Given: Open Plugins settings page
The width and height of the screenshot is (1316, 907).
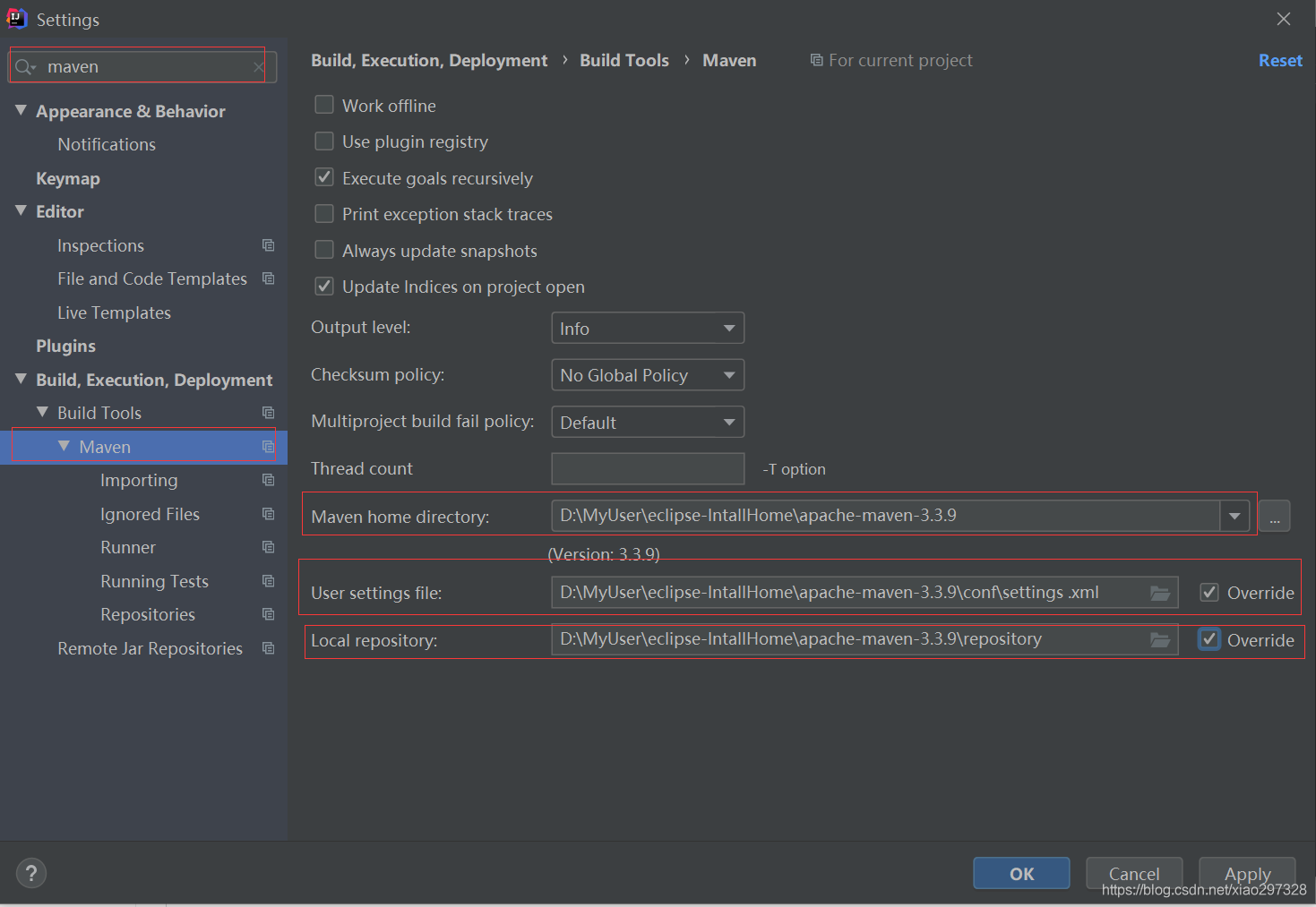Looking at the screenshot, I should point(65,346).
